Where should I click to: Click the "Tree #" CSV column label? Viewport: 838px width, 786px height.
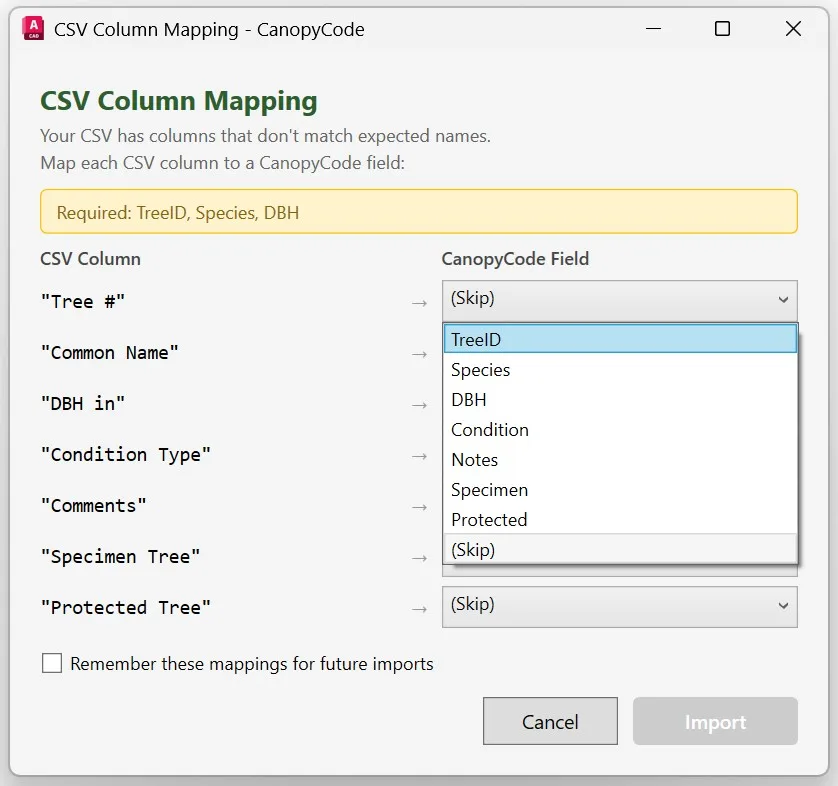(83, 302)
